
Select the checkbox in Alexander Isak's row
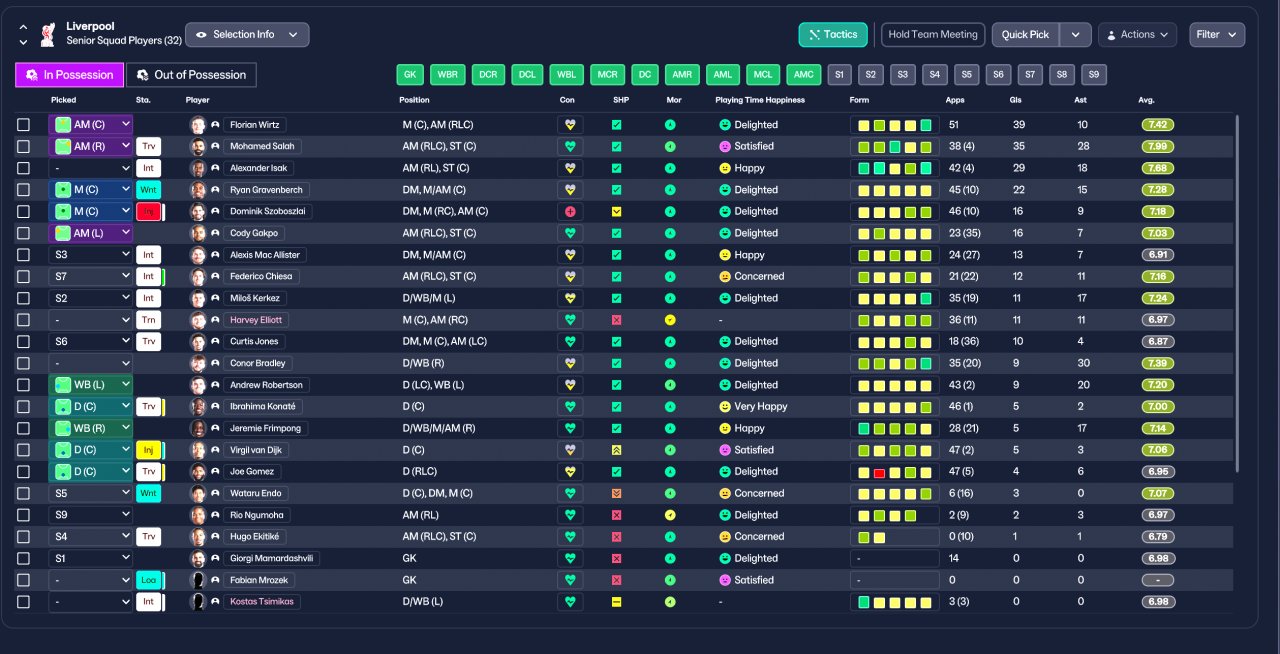pos(23,169)
